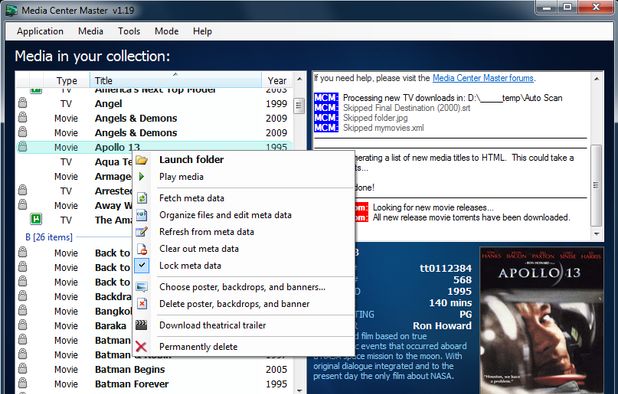Open the Mode menu
This screenshot has height=394, width=618.
166,31
